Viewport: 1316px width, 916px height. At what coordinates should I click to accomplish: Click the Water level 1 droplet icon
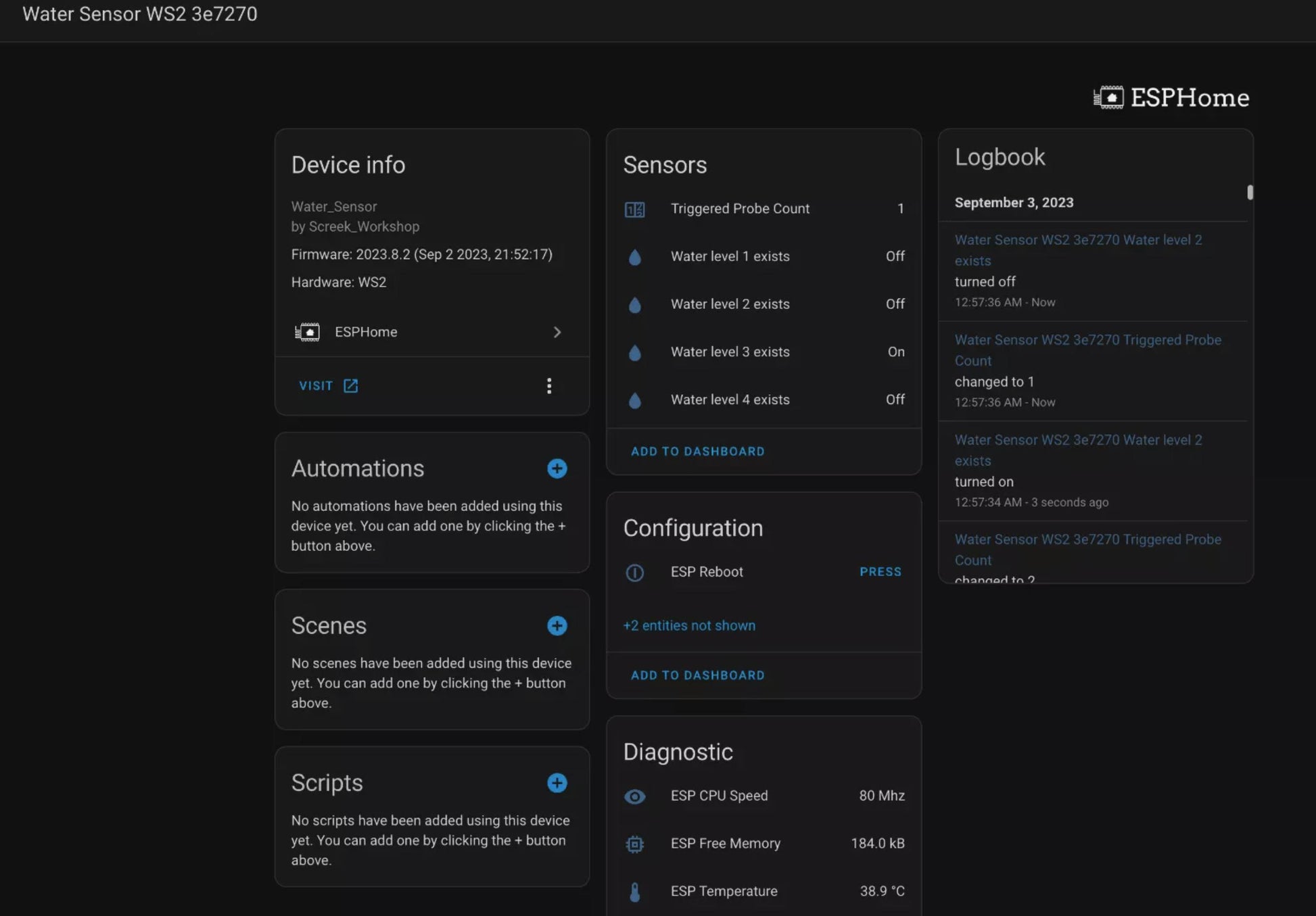click(x=634, y=257)
